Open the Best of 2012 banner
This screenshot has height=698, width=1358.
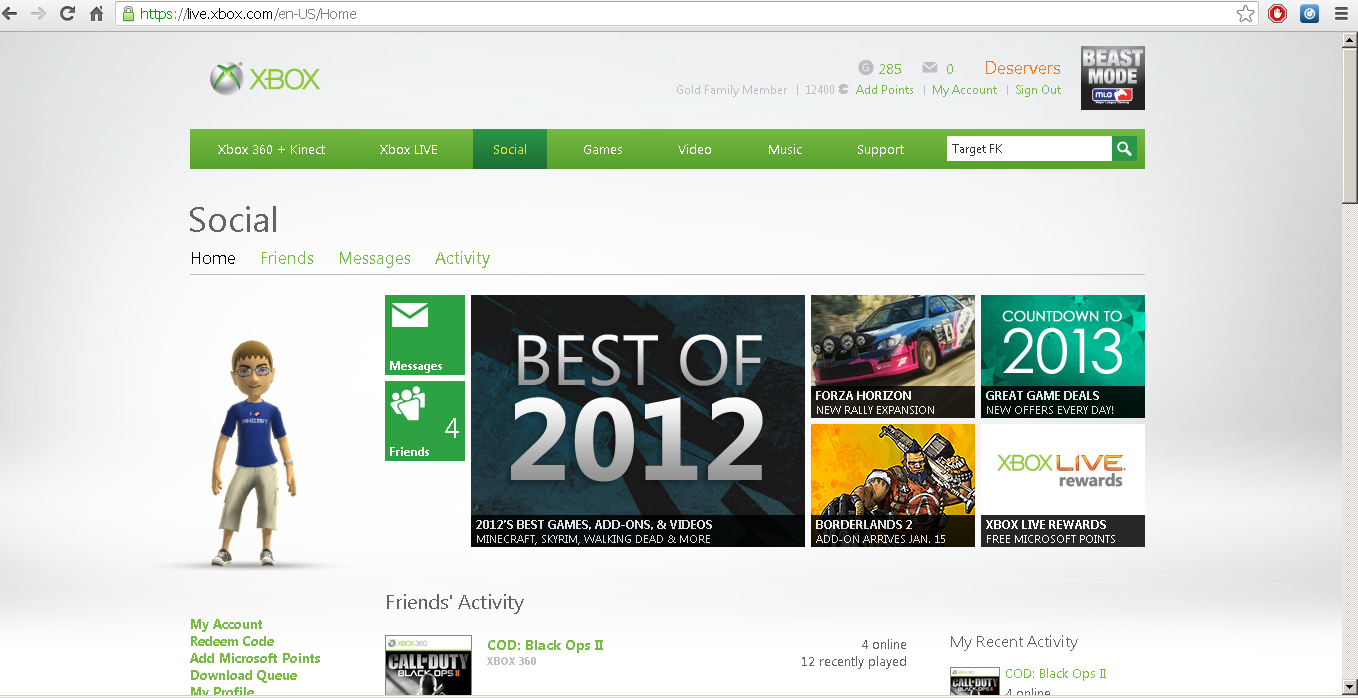point(638,421)
